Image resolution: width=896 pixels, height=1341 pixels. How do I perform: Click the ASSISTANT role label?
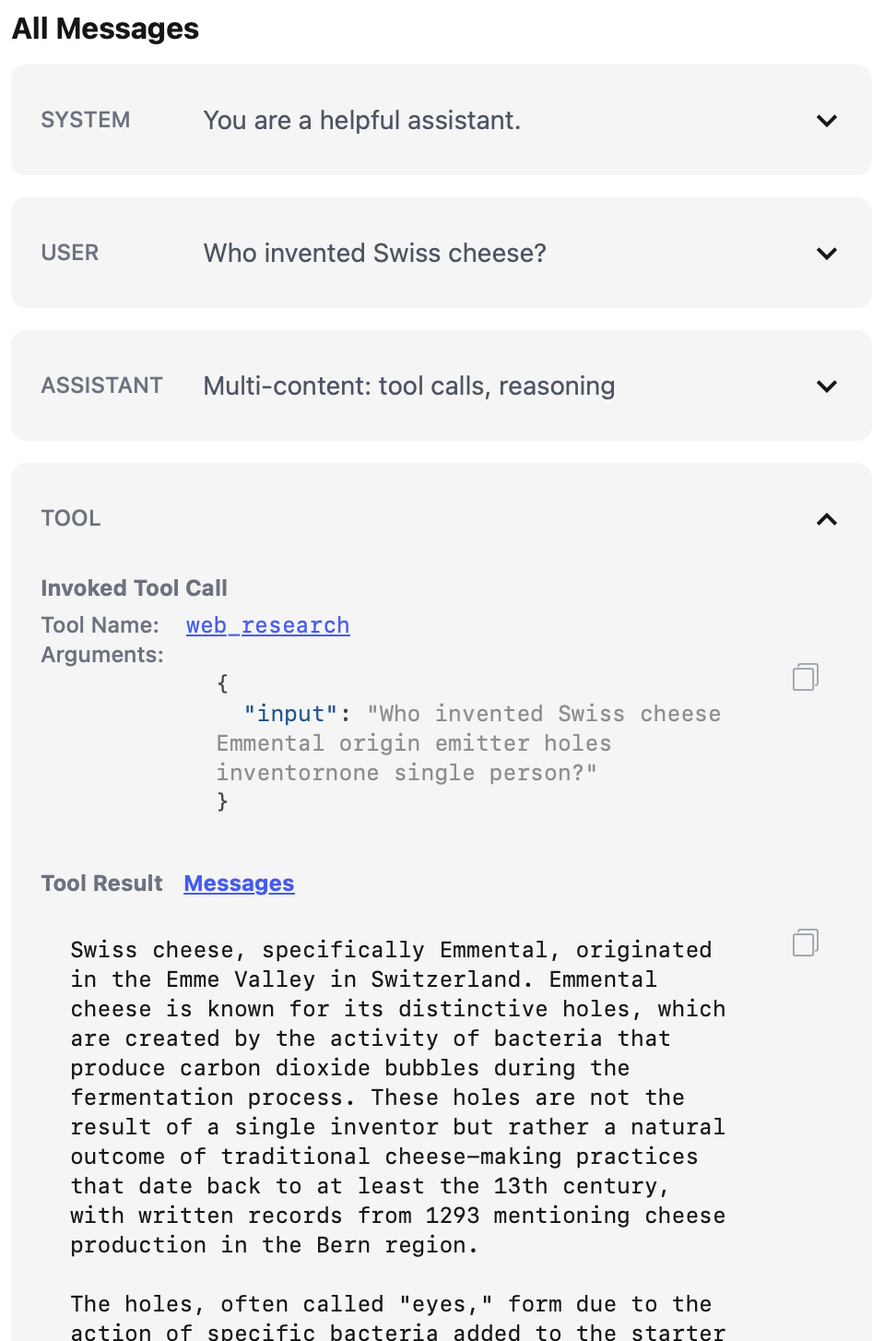[102, 386]
